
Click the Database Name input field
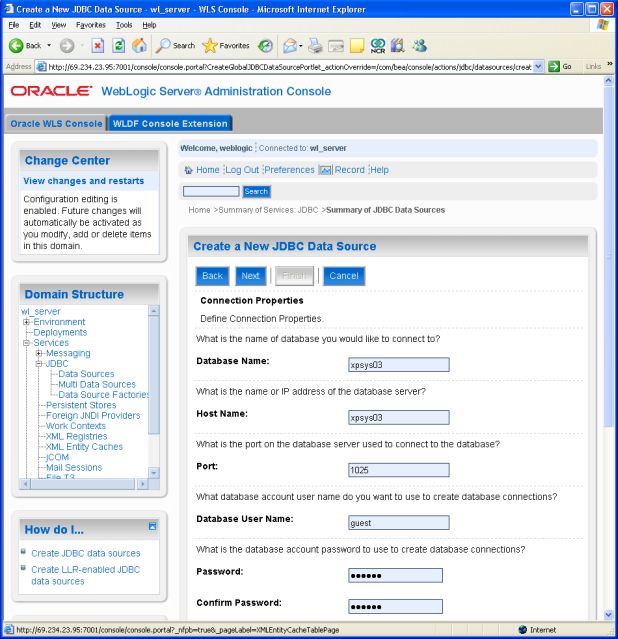[x=398, y=365]
